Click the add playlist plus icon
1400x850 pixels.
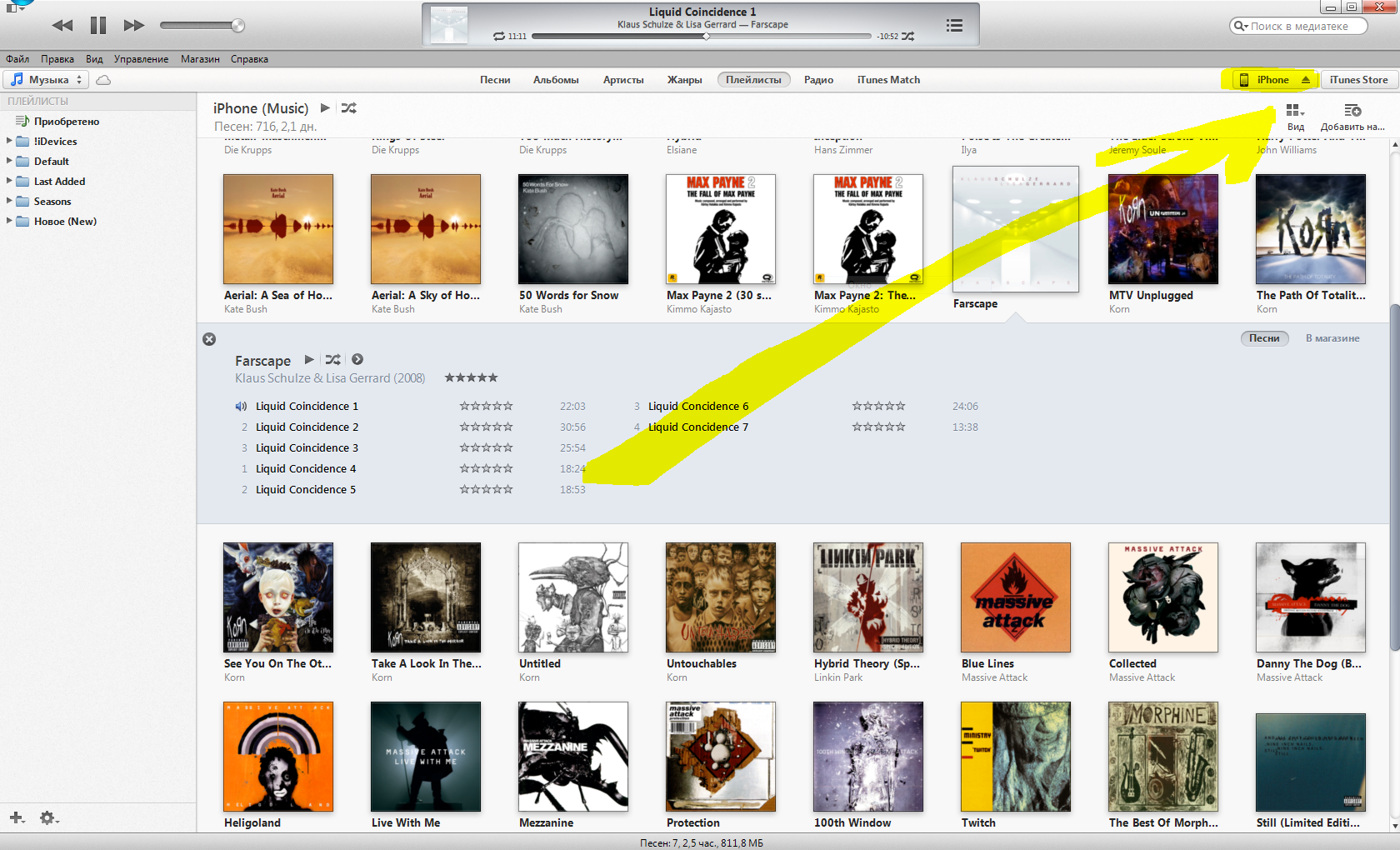coord(17,817)
